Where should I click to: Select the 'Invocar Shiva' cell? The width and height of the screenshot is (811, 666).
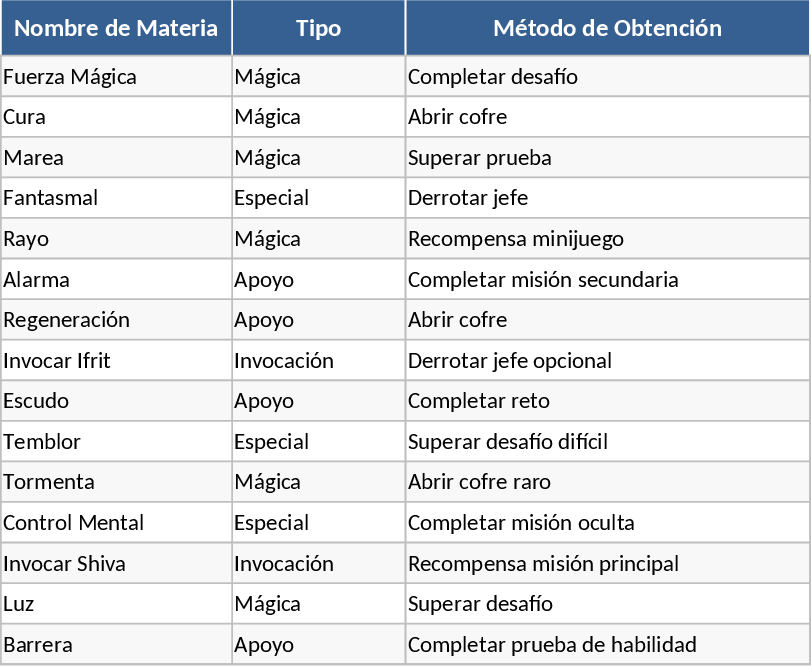tap(65, 564)
